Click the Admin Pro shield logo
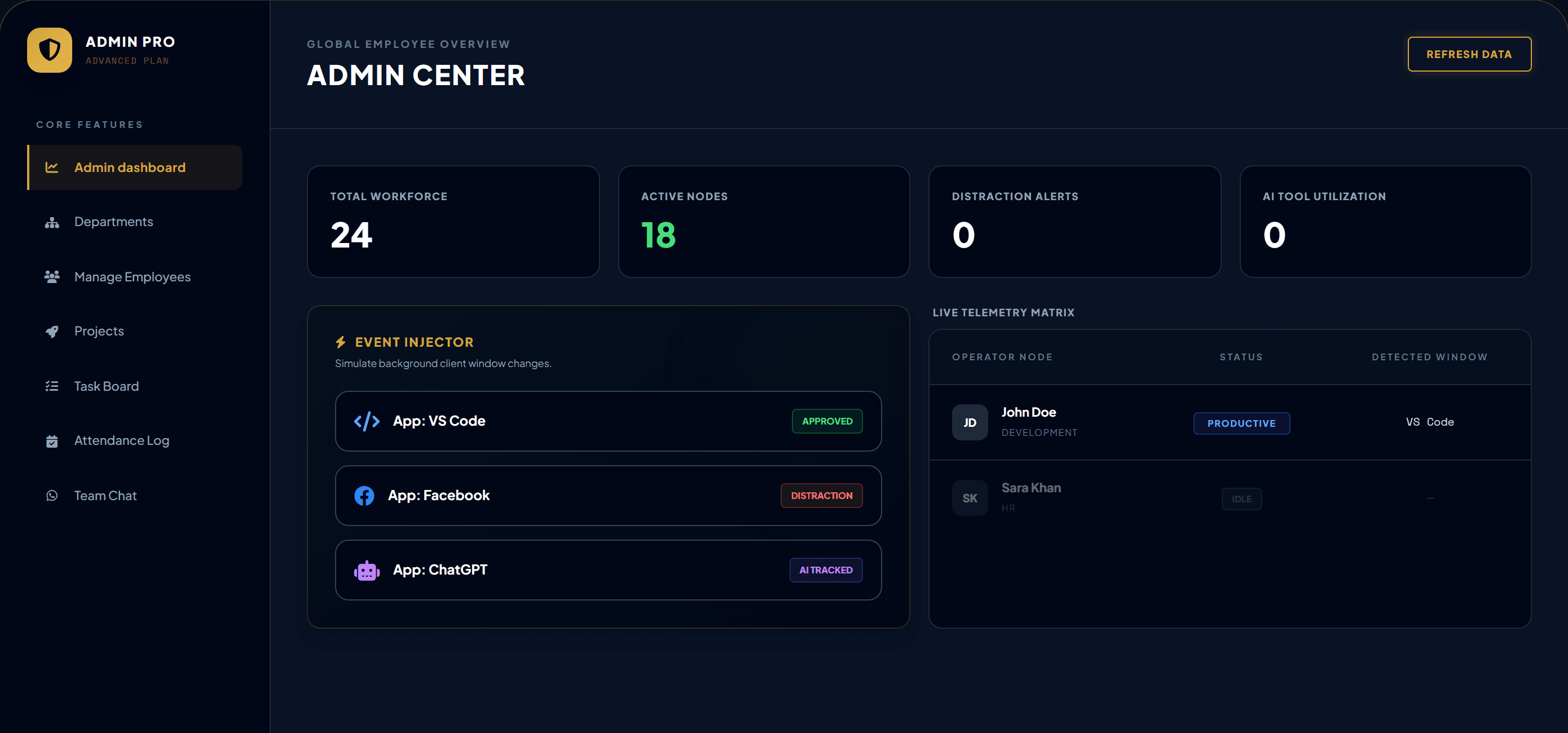 [x=49, y=50]
